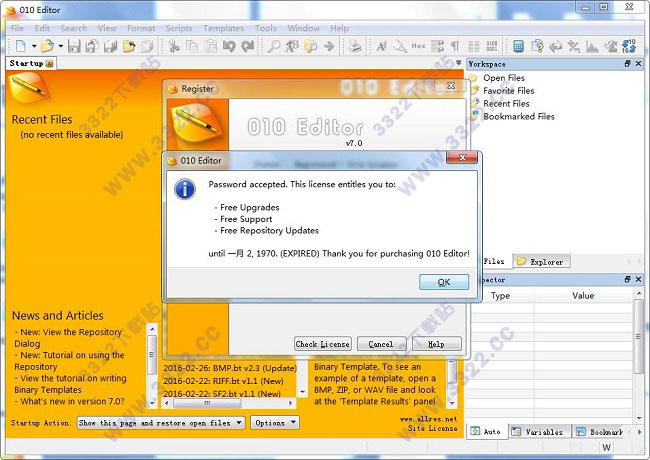The image size is (650, 460).
Task: Click the Type column header in Inspector
Action: pos(500,295)
